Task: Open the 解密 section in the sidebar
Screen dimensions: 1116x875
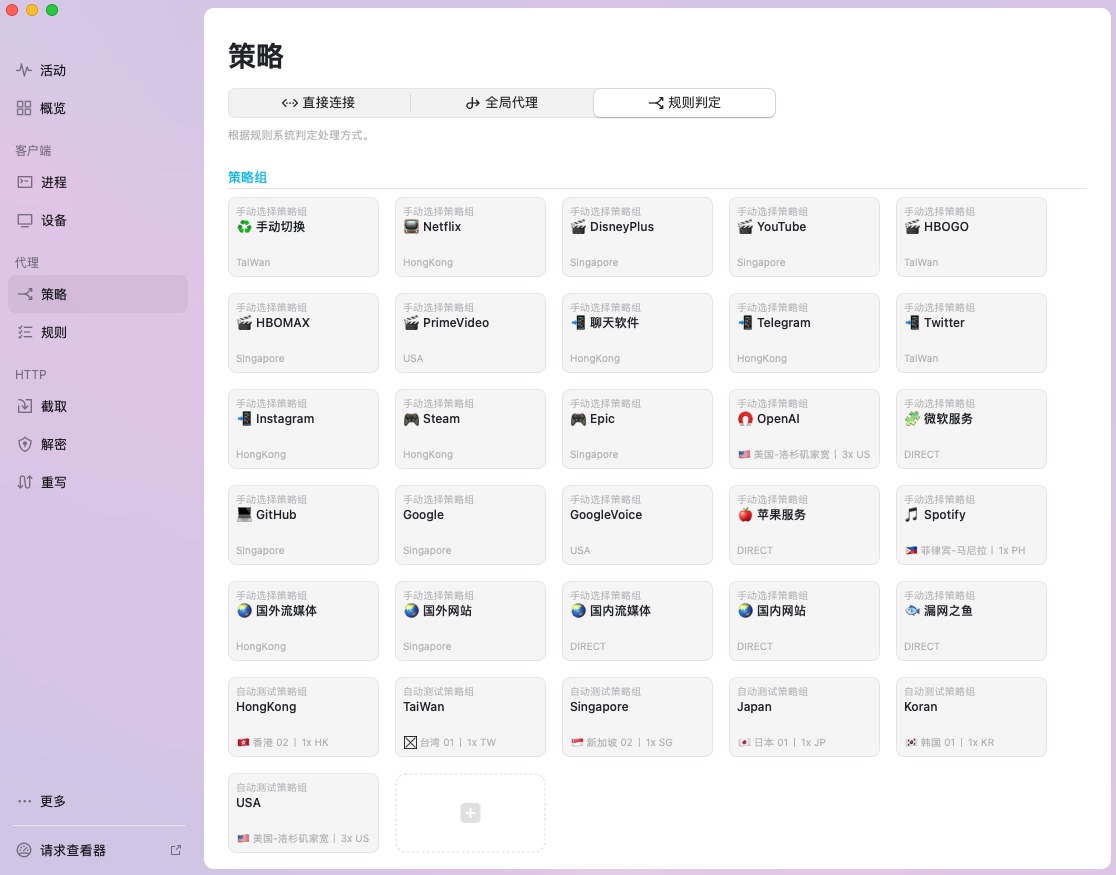Action: click(x=52, y=444)
